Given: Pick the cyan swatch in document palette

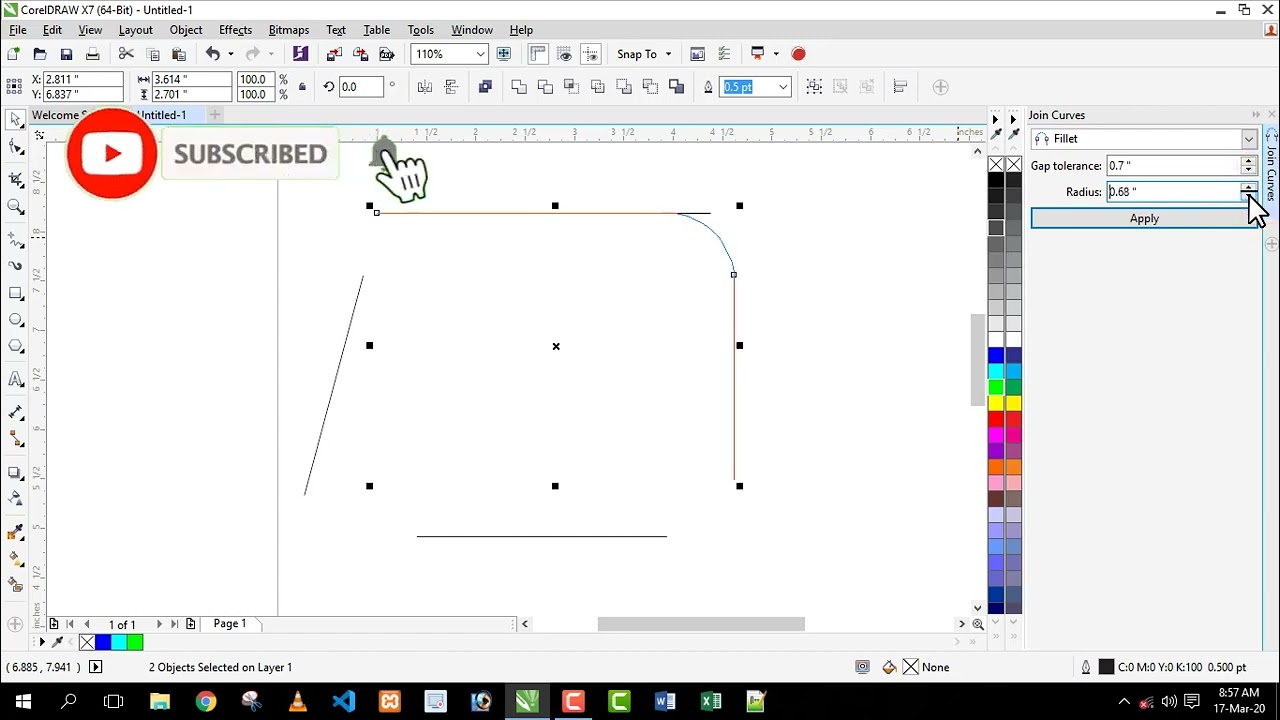Looking at the screenshot, I should coord(119,643).
